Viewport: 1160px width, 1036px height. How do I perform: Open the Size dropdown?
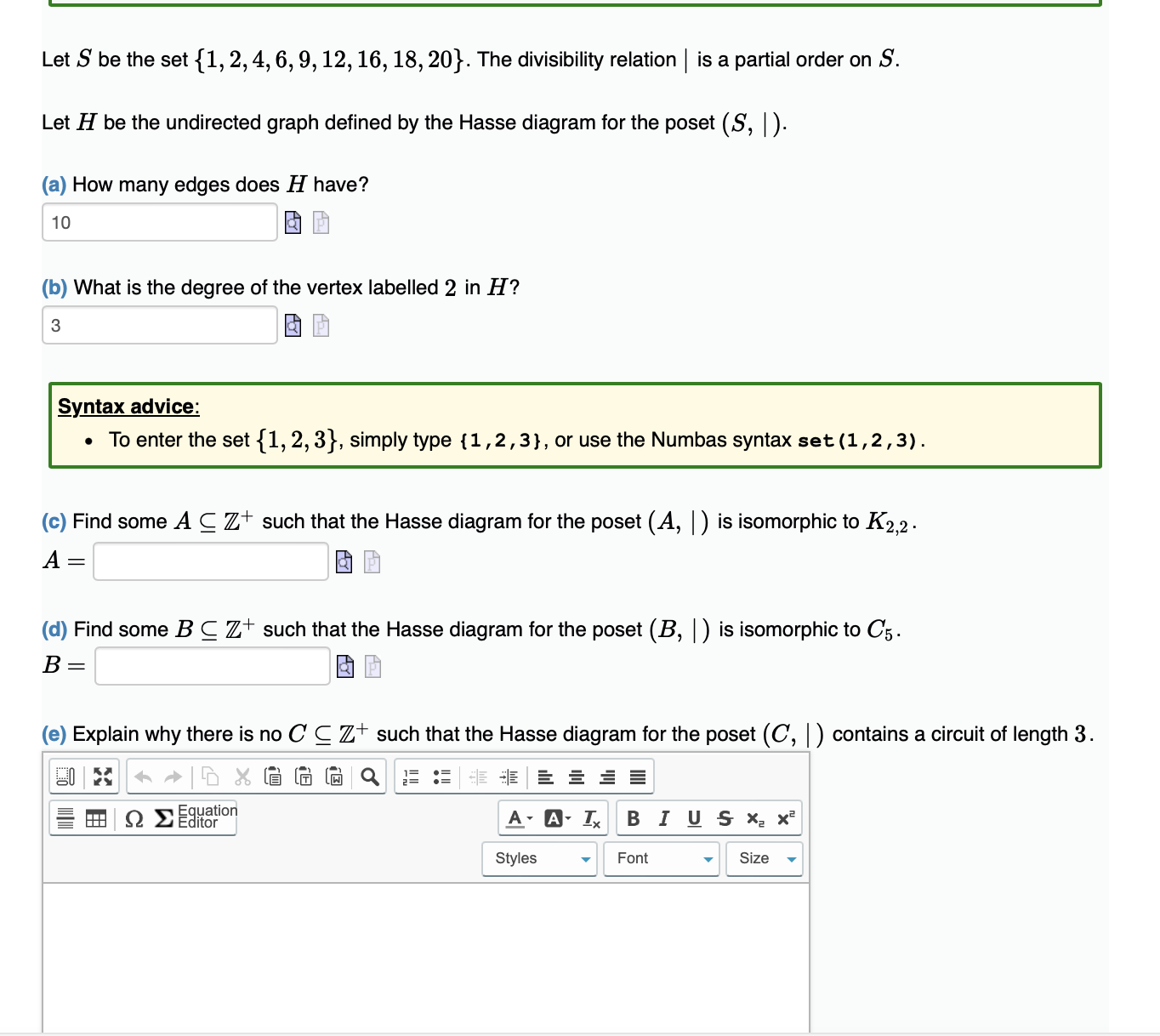pos(764,859)
